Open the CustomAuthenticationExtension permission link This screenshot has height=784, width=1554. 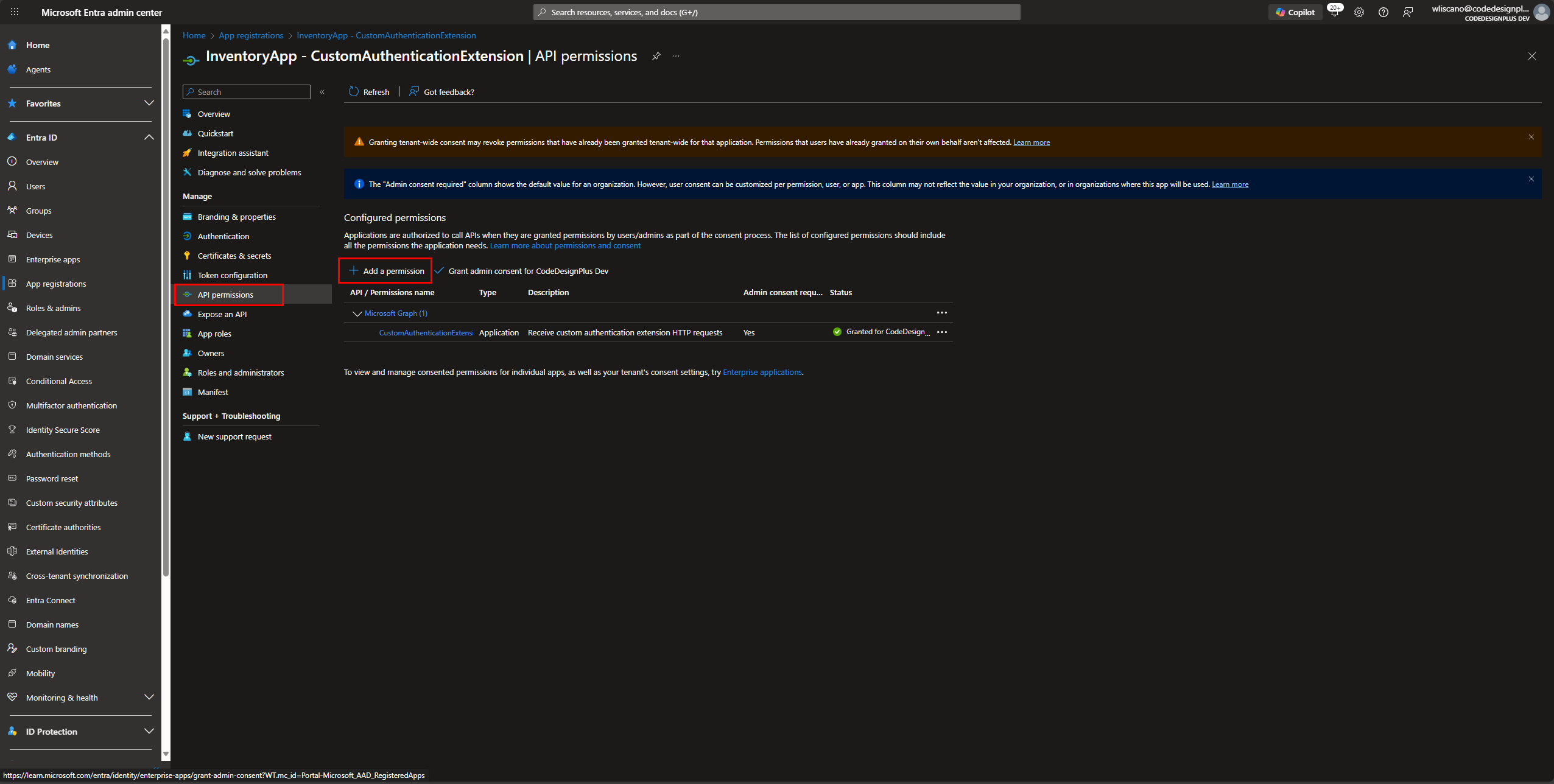click(426, 332)
